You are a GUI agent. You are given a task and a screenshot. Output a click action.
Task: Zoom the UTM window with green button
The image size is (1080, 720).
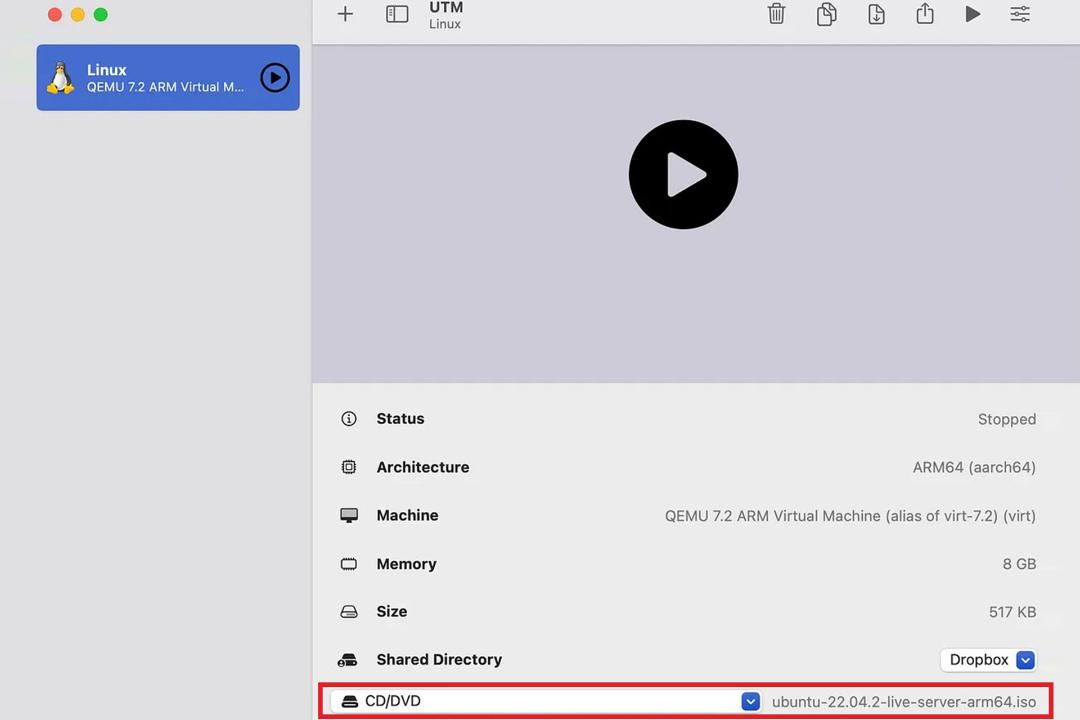click(101, 14)
